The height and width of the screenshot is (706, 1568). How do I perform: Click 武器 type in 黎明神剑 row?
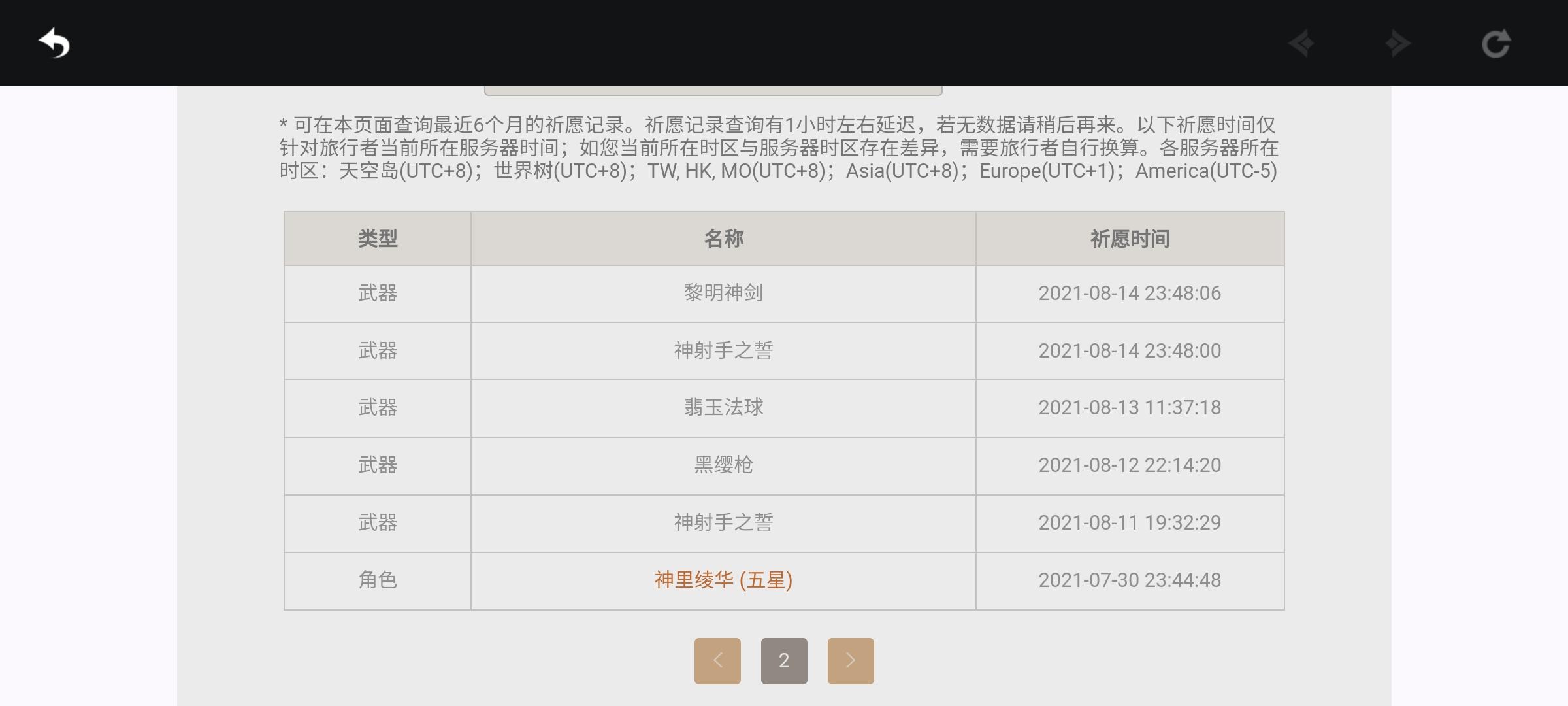point(378,293)
